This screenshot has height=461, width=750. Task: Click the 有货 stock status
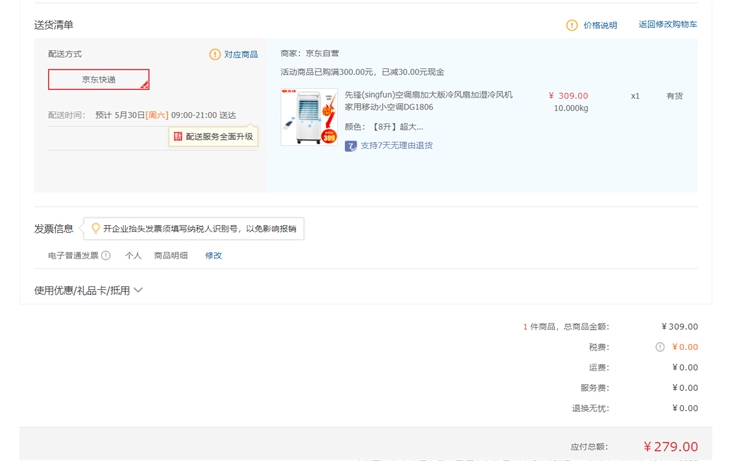click(x=674, y=96)
